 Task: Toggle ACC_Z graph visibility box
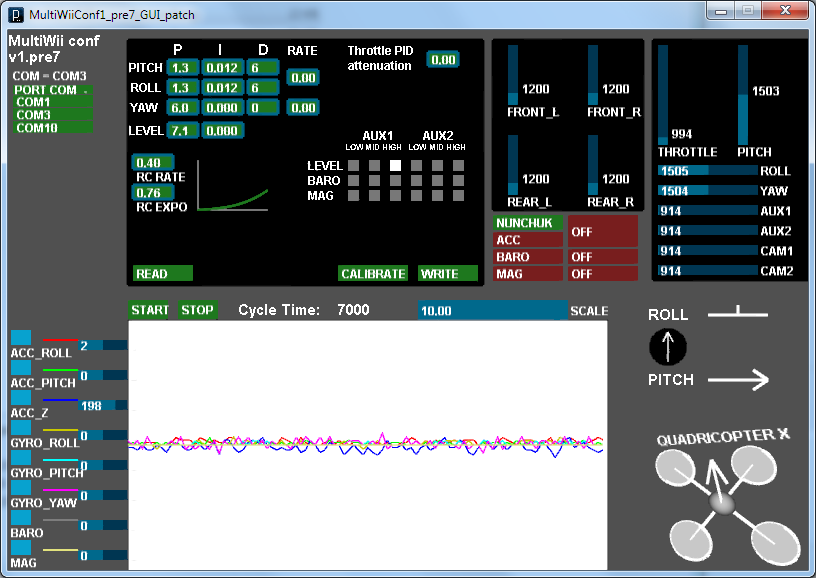pos(21,397)
